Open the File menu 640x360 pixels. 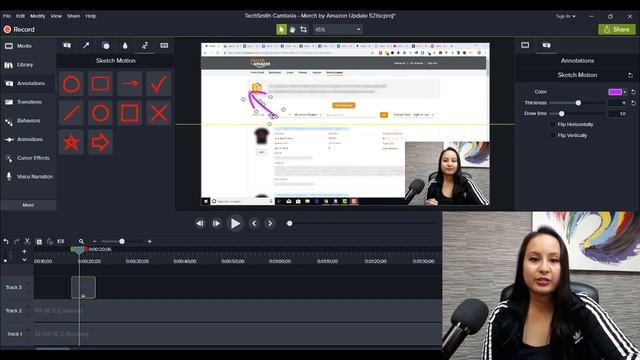coord(7,16)
